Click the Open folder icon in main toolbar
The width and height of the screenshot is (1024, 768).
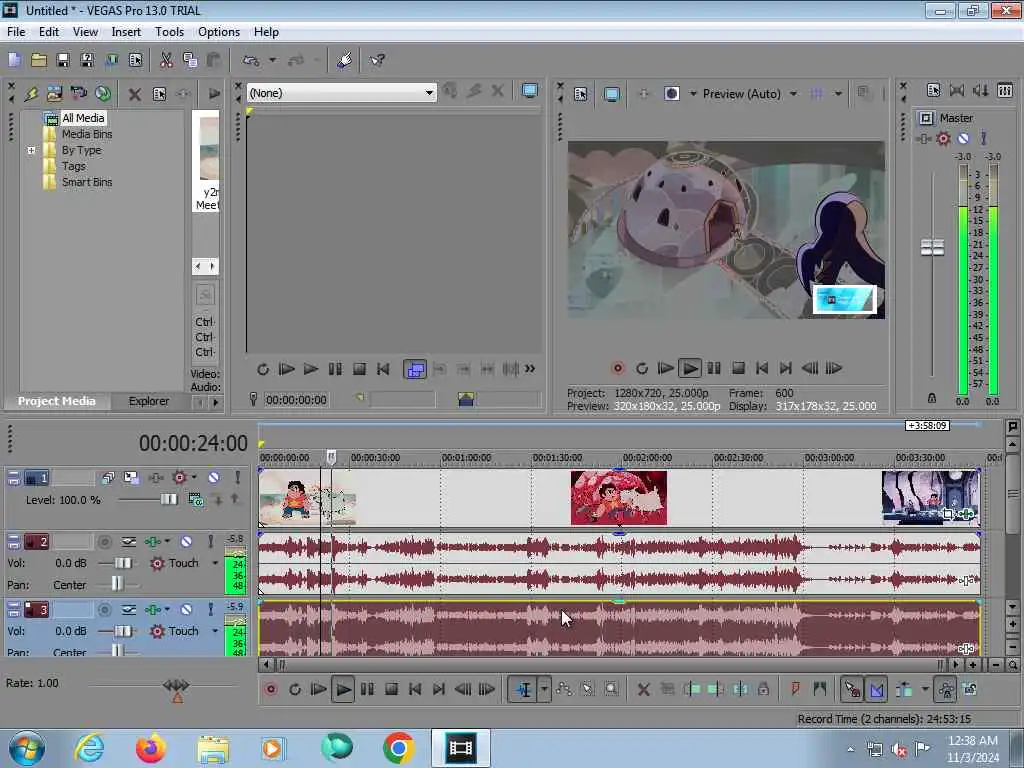coord(39,60)
